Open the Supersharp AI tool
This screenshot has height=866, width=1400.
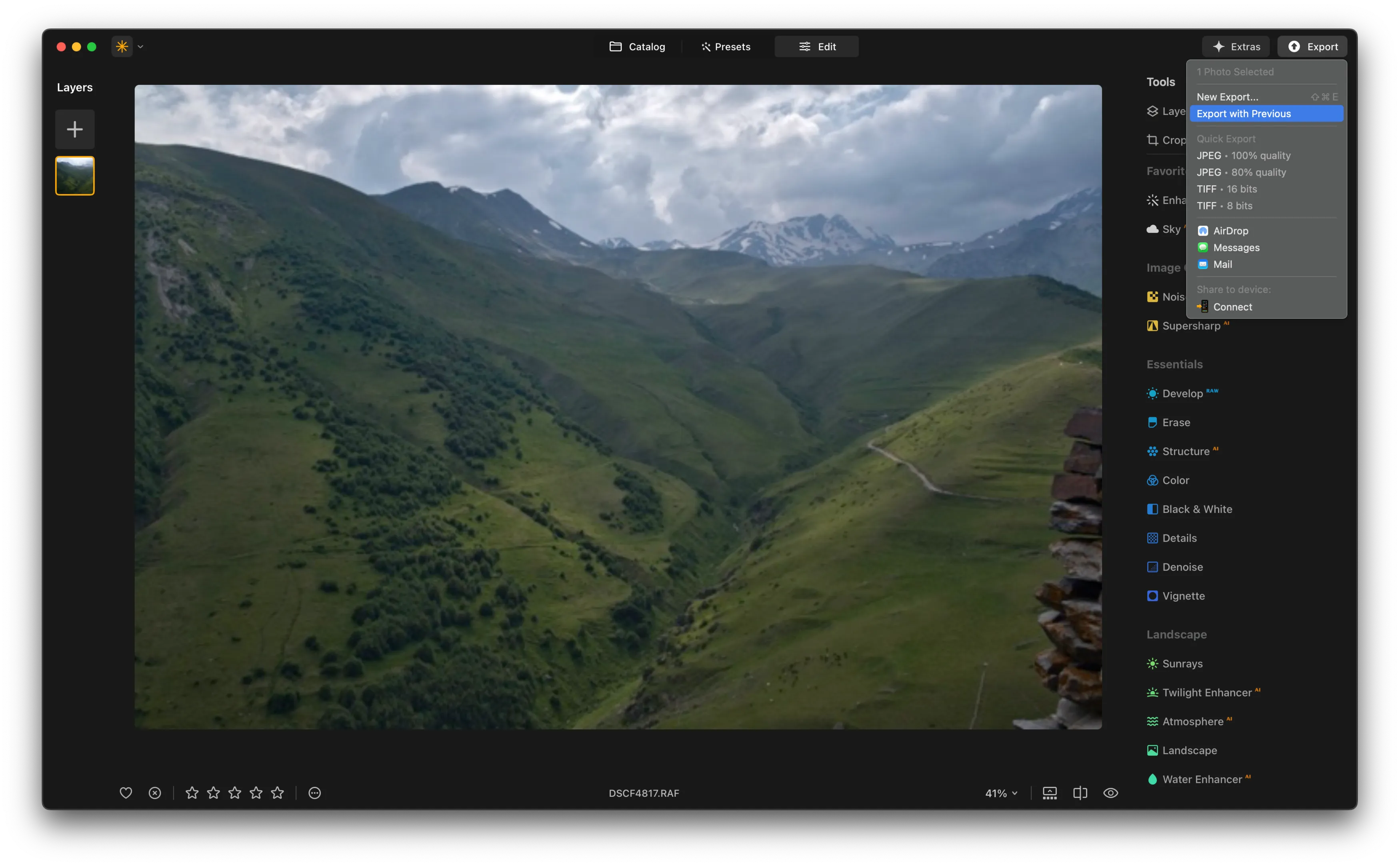point(1190,325)
